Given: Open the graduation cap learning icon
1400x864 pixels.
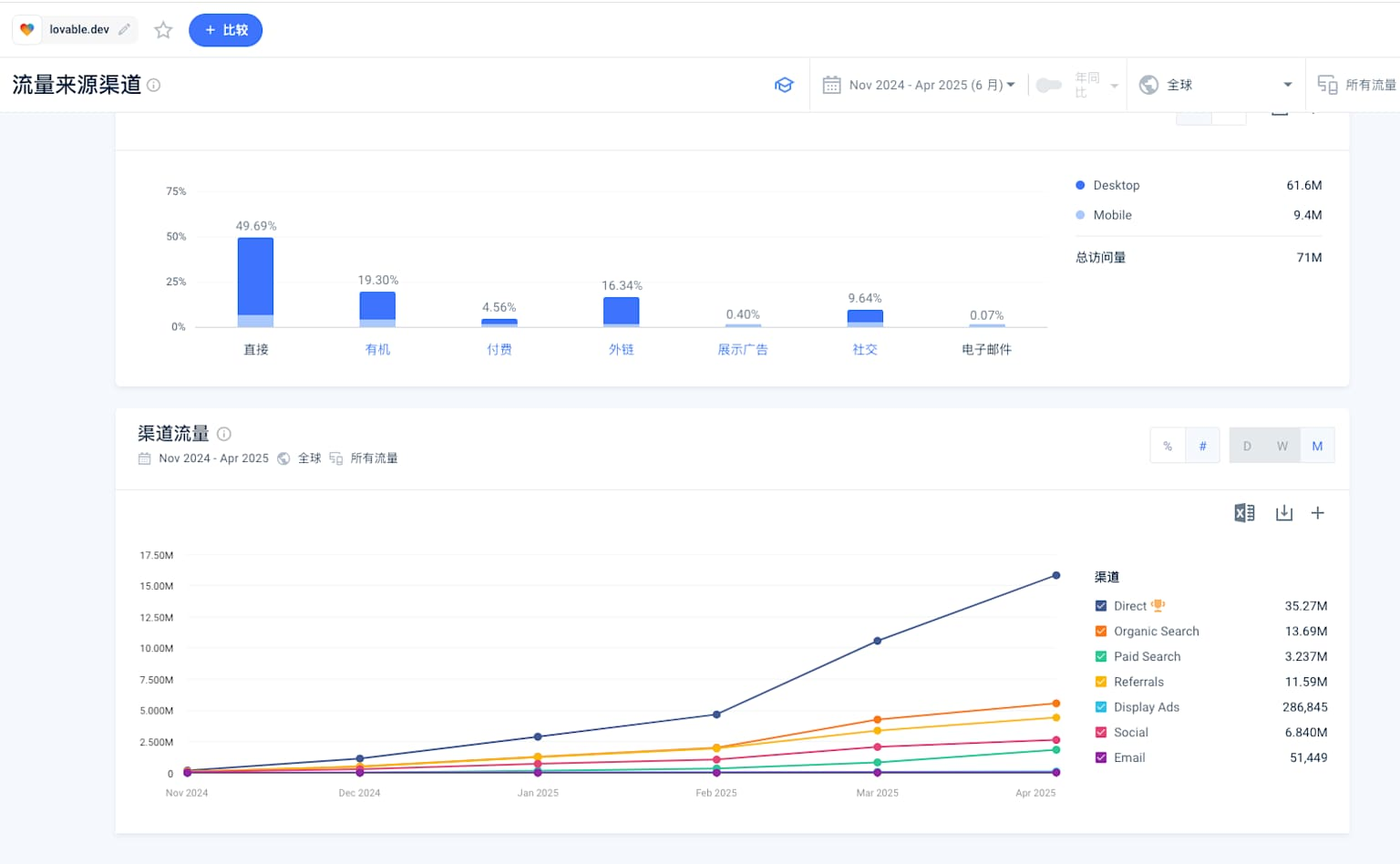Looking at the screenshot, I should tap(784, 85).
